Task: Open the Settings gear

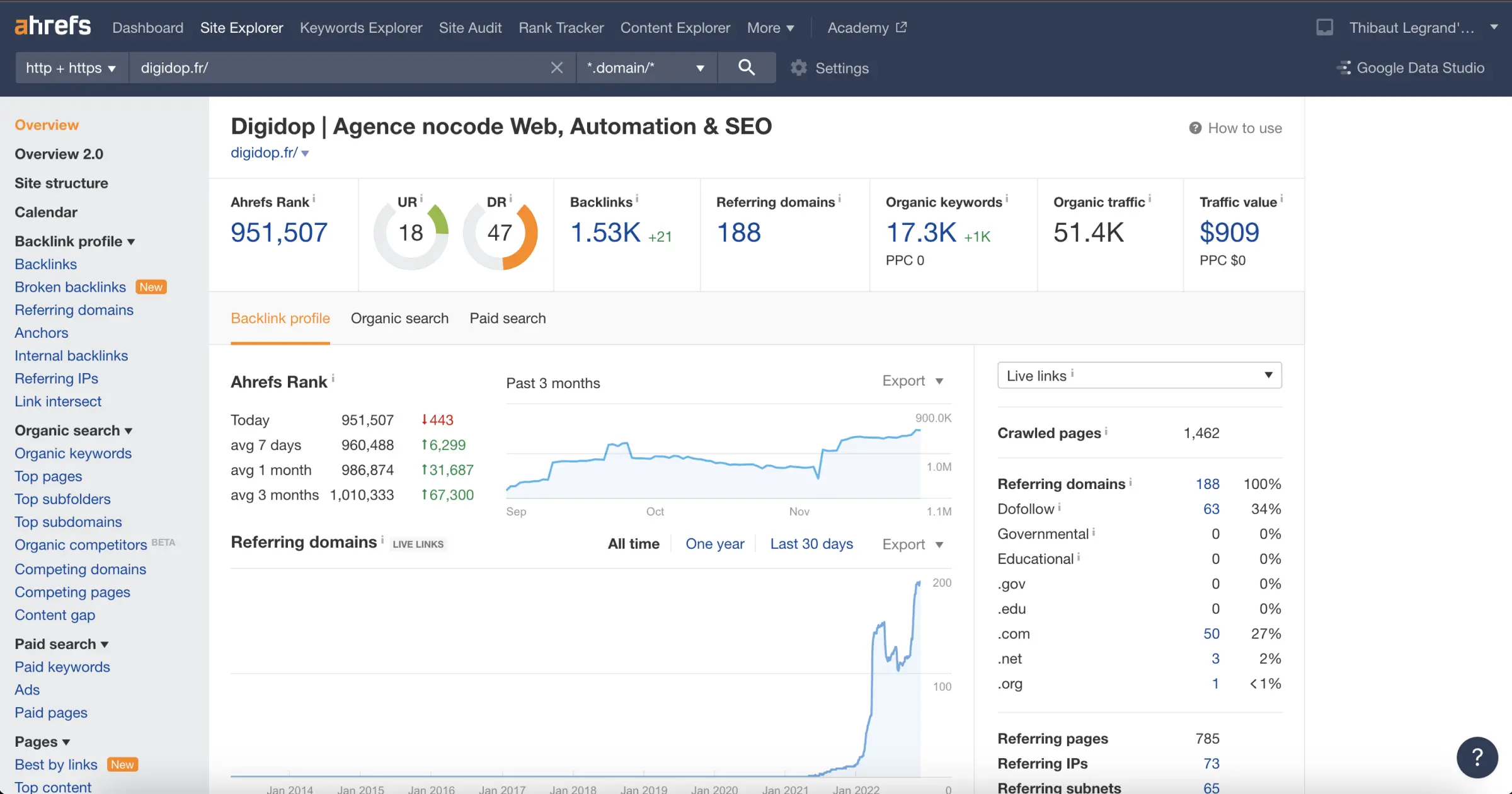Action: (x=798, y=67)
